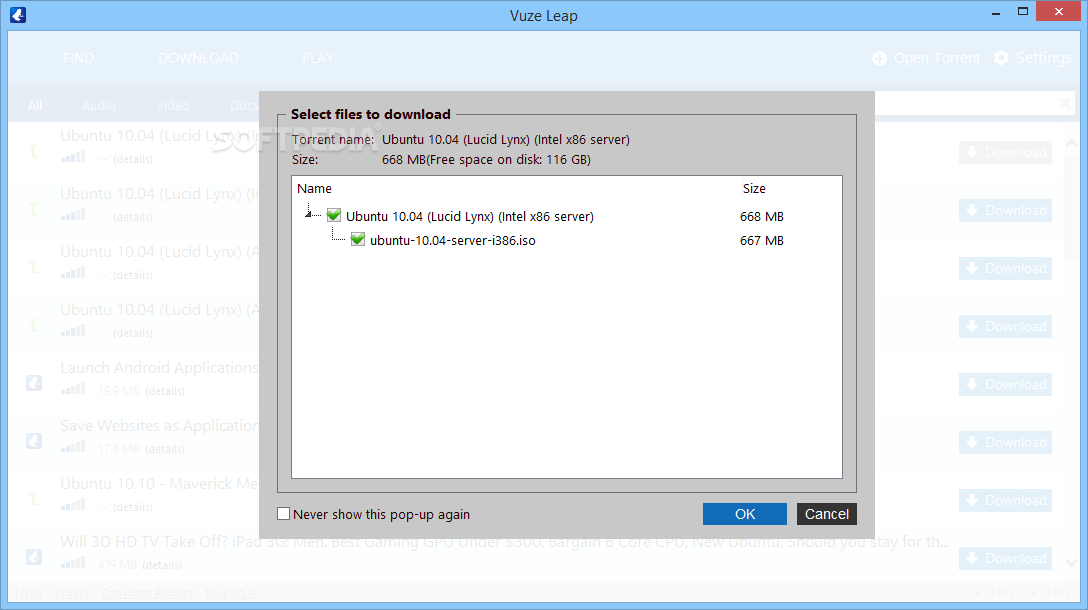
Task: Click the Vuze Leap frog logo in title bar
Action: (18, 15)
